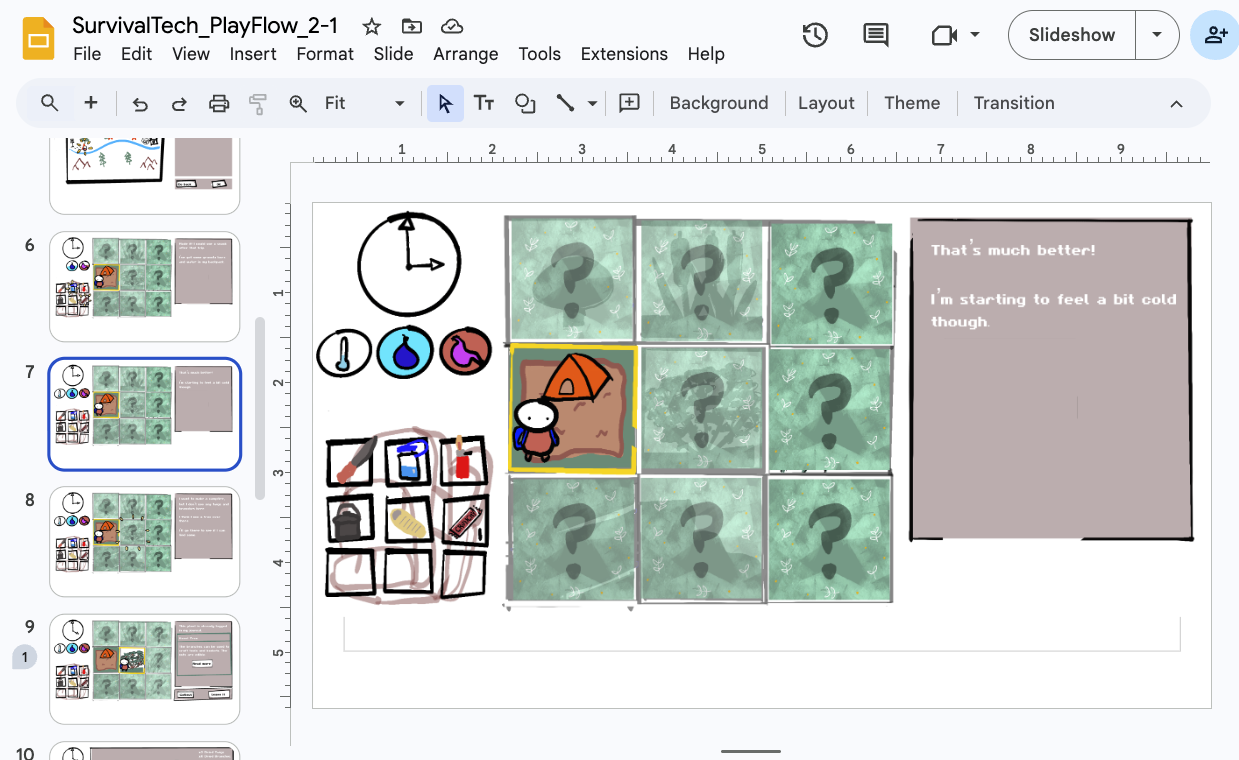
Task: Open the Format menu
Action: (325, 54)
